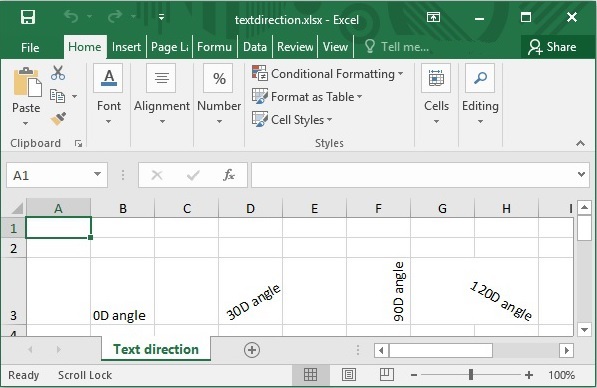Image resolution: width=597 pixels, height=388 pixels.
Task: Open the Editing group button
Action: pyautogui.click(x=480, y=94)
